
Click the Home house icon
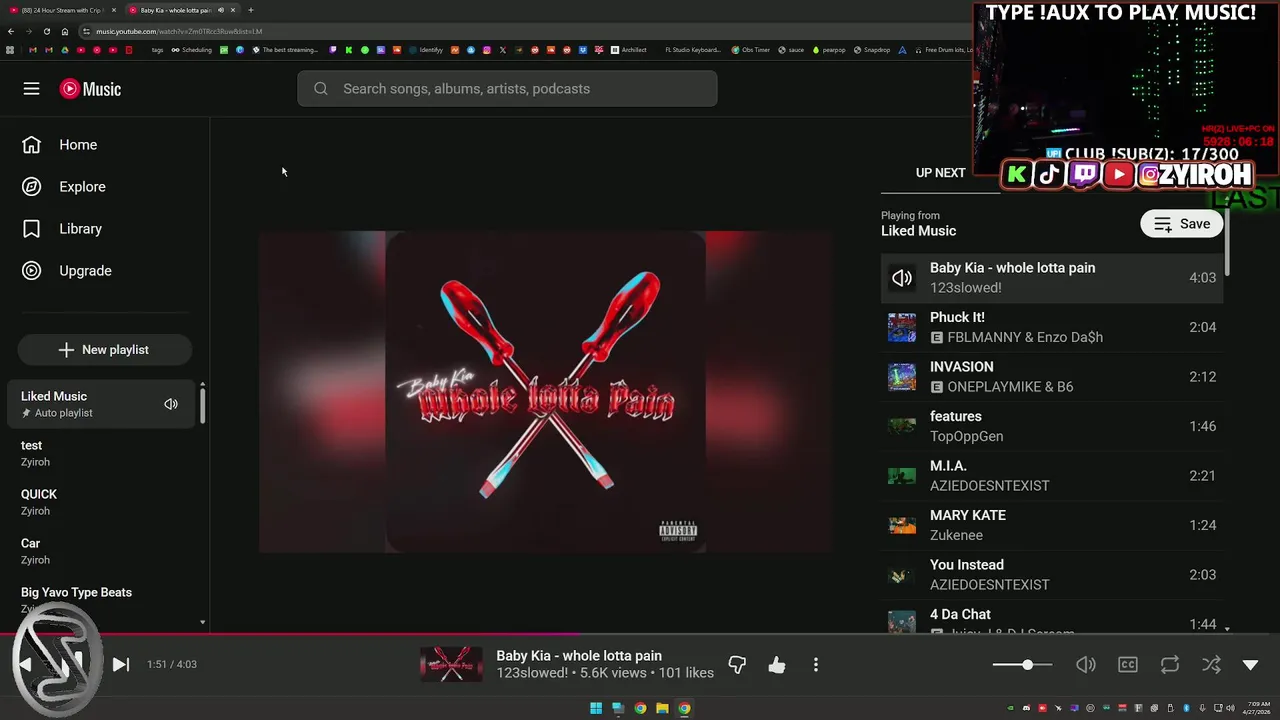pos(32,145)
